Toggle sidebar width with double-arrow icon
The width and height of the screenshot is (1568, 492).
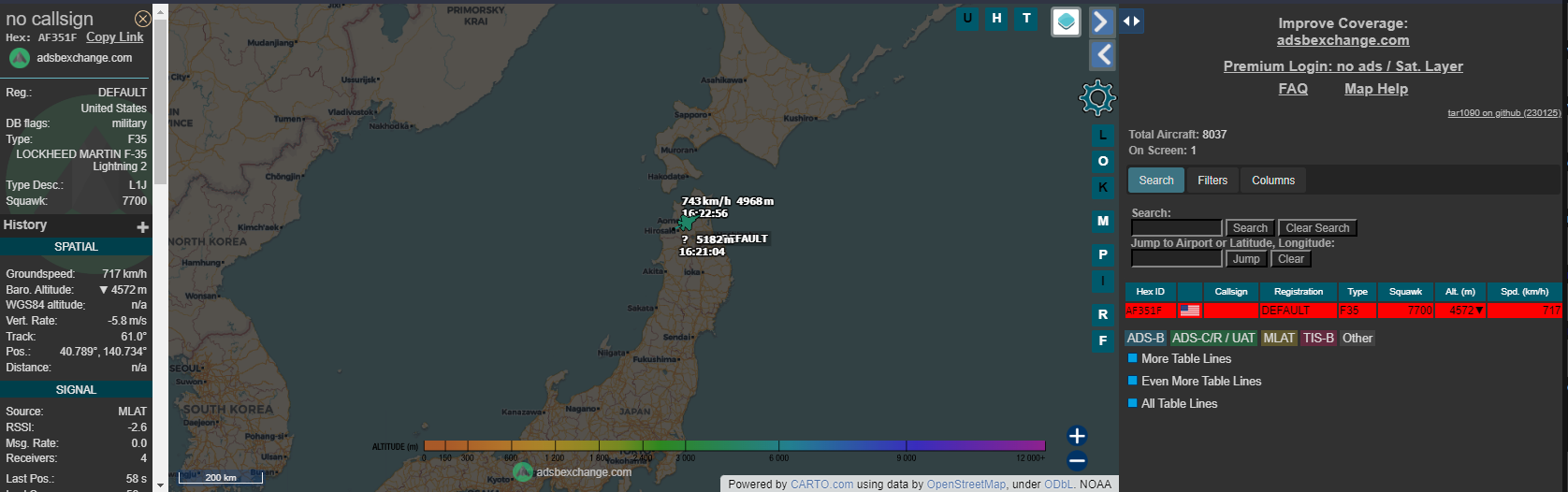1131,21
